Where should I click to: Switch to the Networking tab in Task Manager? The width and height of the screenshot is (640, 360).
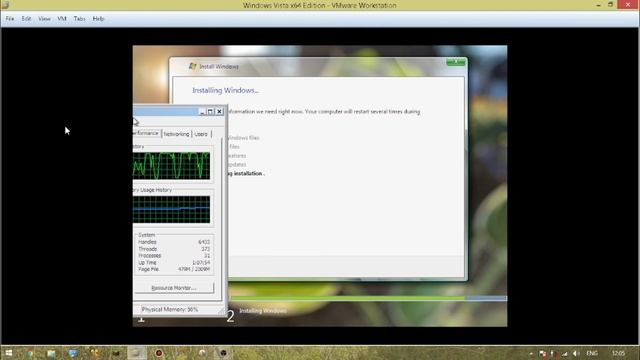(x=176, y=134)
